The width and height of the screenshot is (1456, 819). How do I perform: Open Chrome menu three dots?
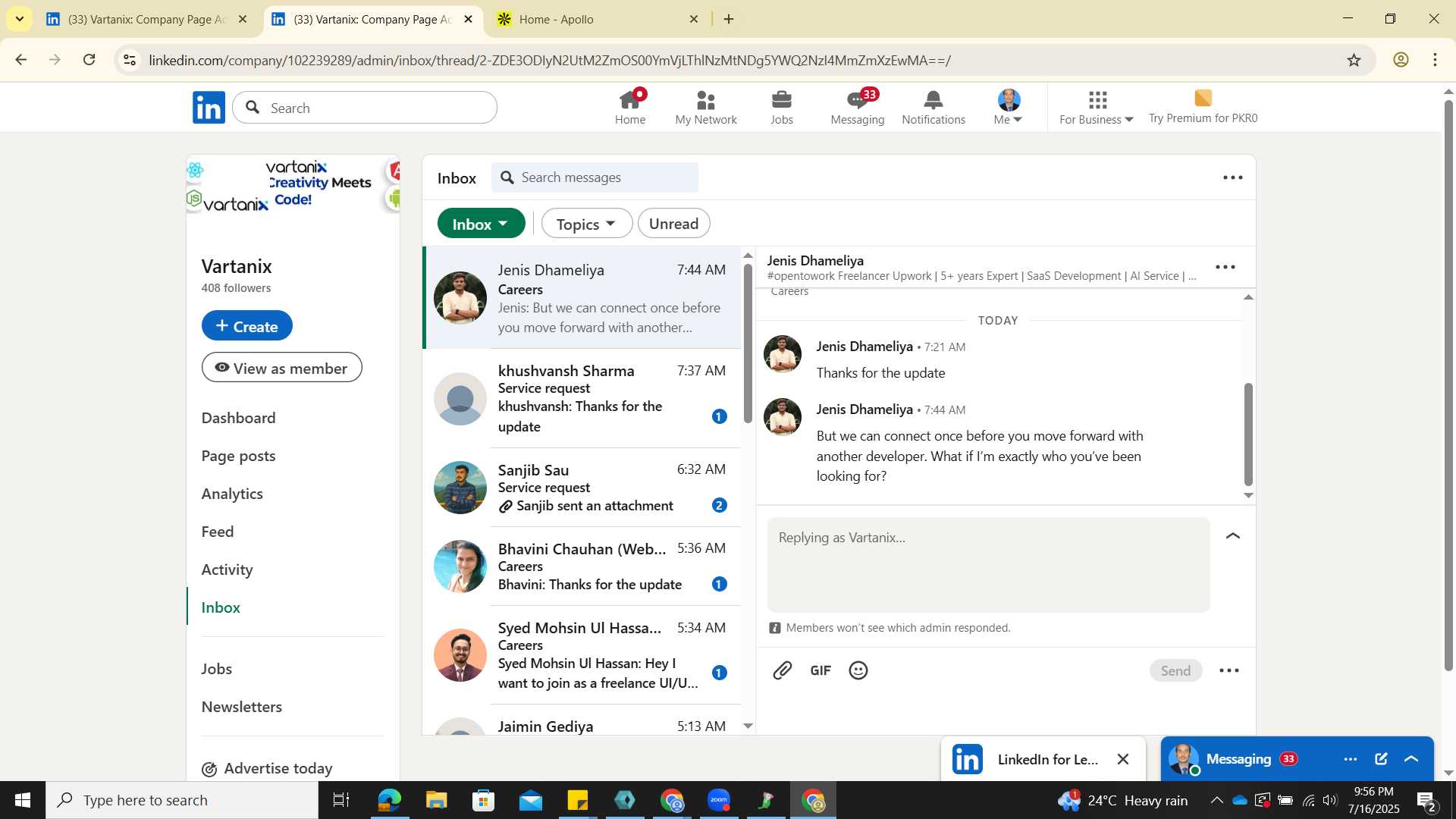click(1436, 60)
